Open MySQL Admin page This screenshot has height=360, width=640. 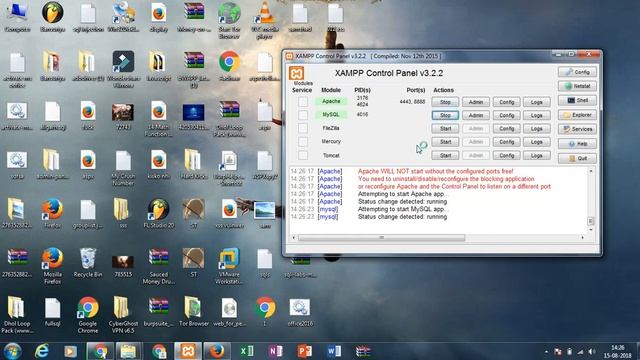pyautogui.click(x=476, y=116)
